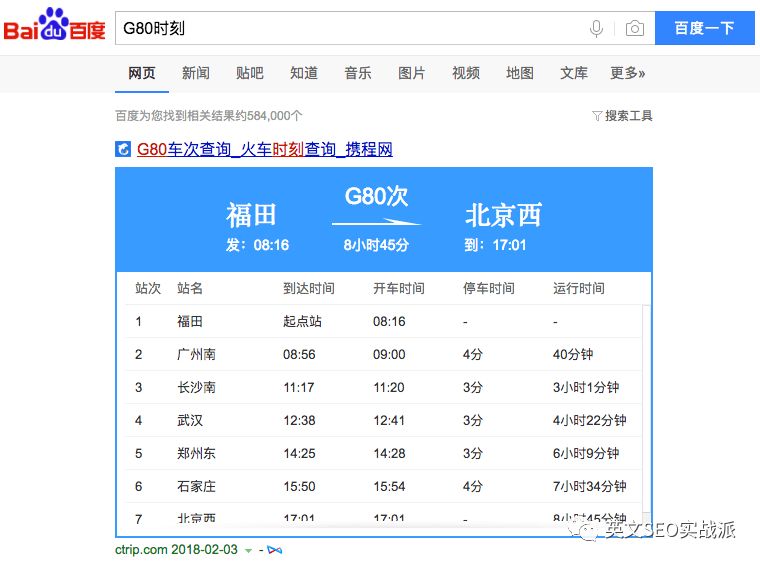Screen dimensions: 760x563
Task: Expand the ctrip.com green dropdown arrow
Action: (248, 551)
